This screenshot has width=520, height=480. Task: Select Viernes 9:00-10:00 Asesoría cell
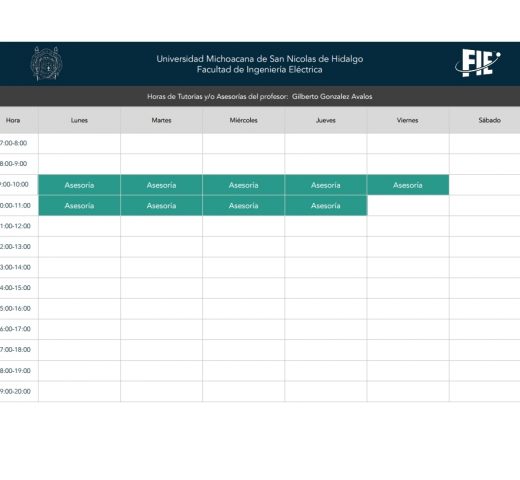tap(408, 185)
